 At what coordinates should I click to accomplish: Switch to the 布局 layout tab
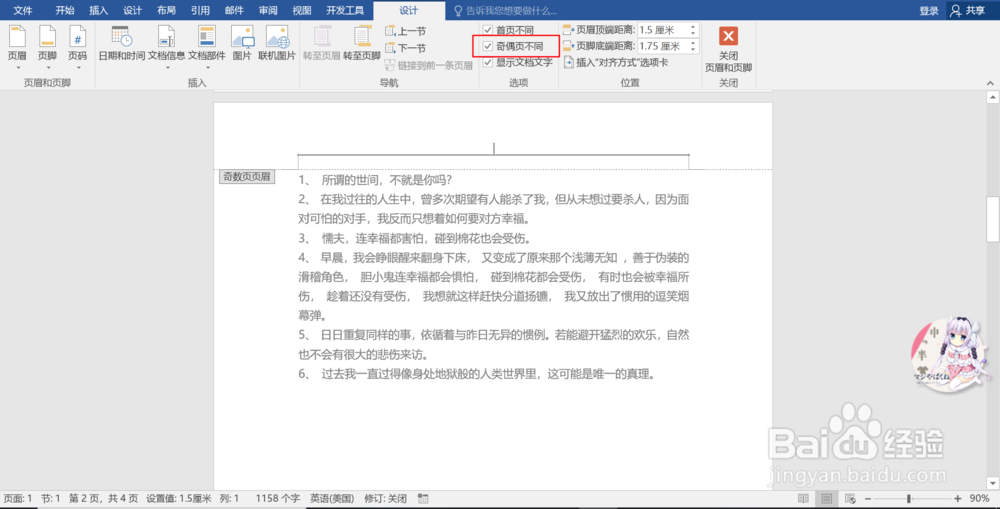coord(166,10)
